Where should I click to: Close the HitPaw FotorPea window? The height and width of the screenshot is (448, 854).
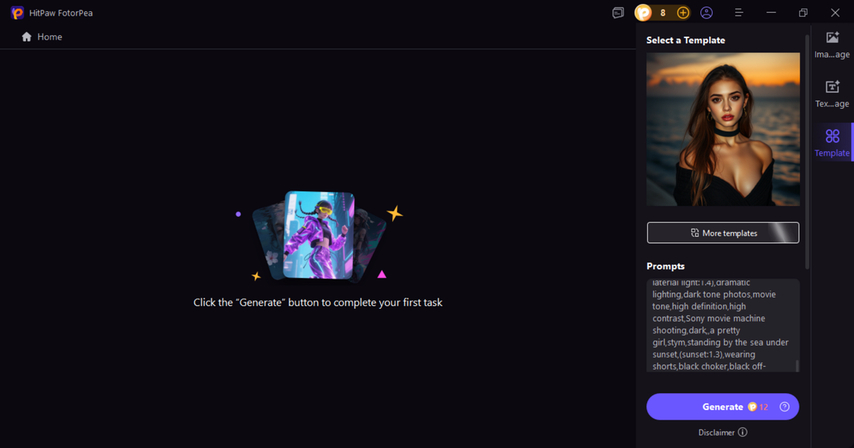pos(835,13)
